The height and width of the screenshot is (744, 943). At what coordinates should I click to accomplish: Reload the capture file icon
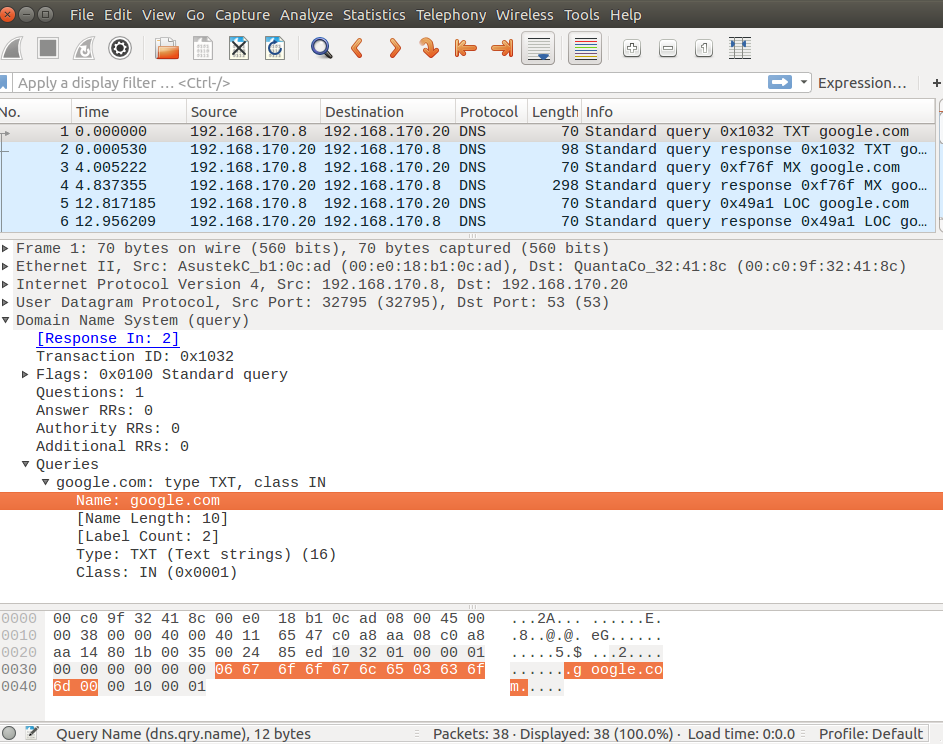[x=274, y=48]
